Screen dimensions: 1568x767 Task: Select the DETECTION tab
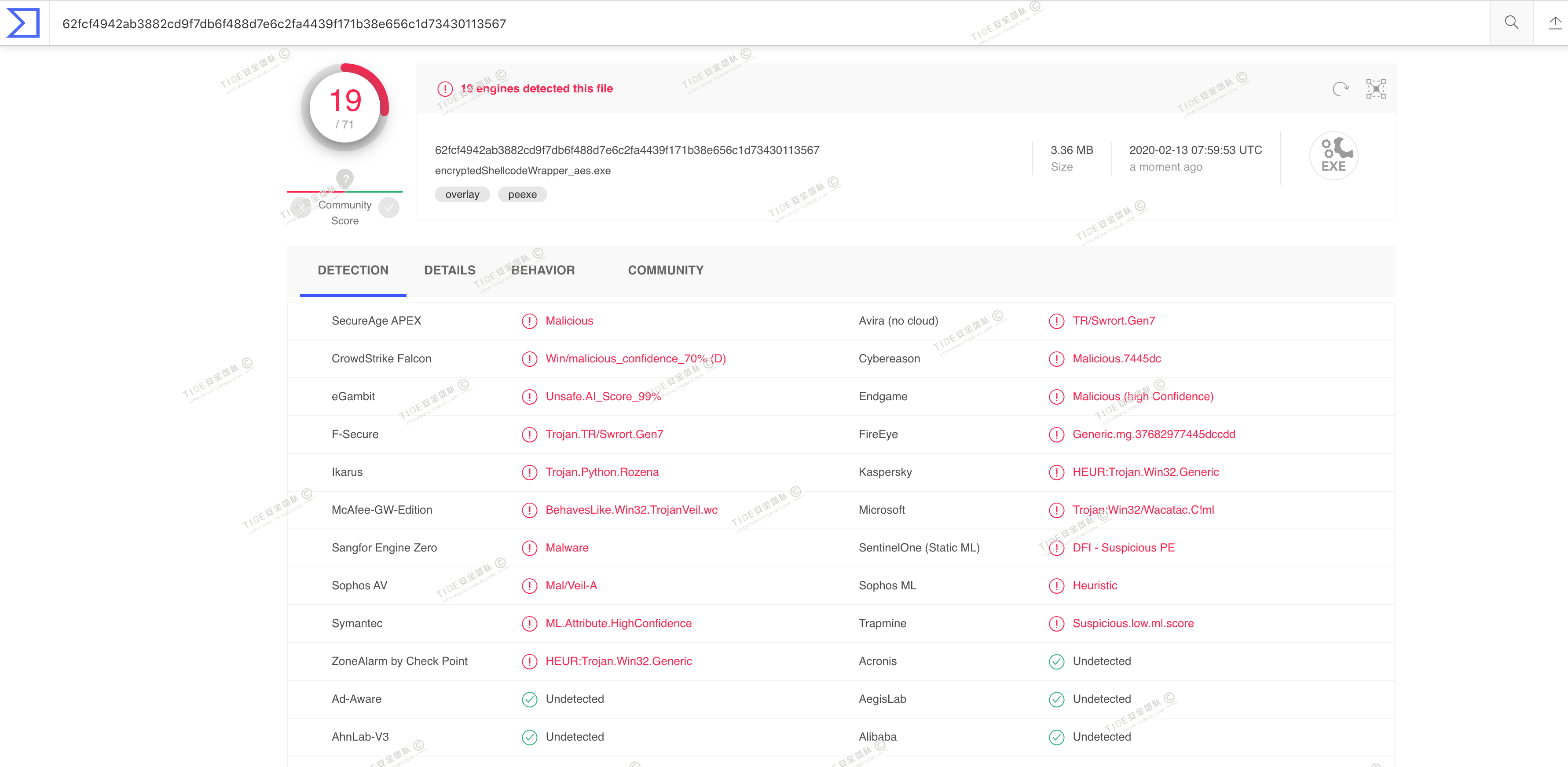[x=352, y=270]
